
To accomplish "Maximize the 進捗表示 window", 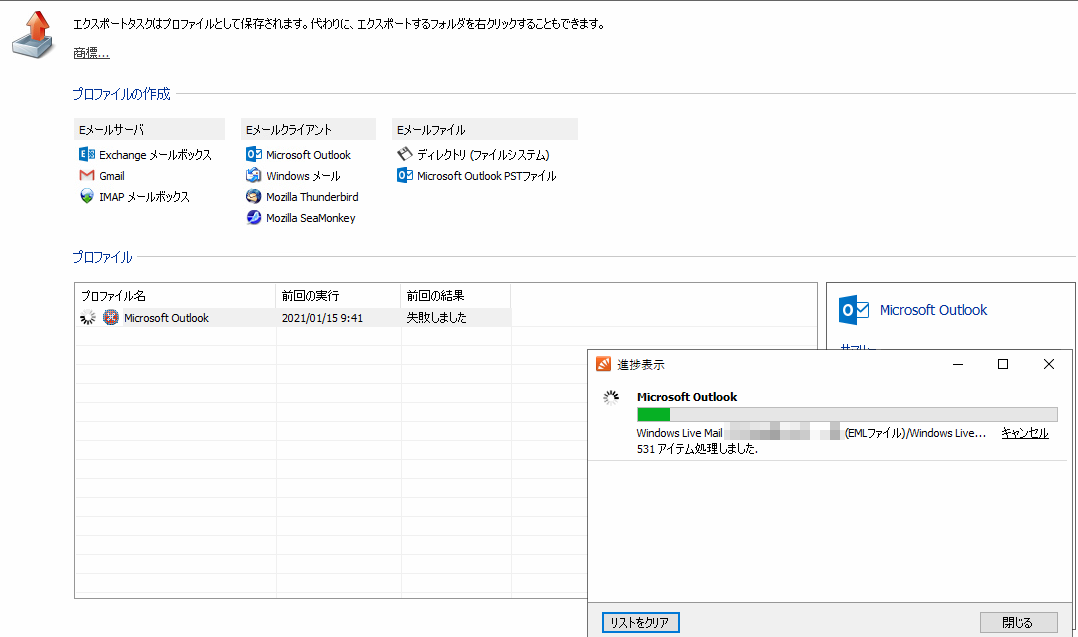I will [1003, 364].
